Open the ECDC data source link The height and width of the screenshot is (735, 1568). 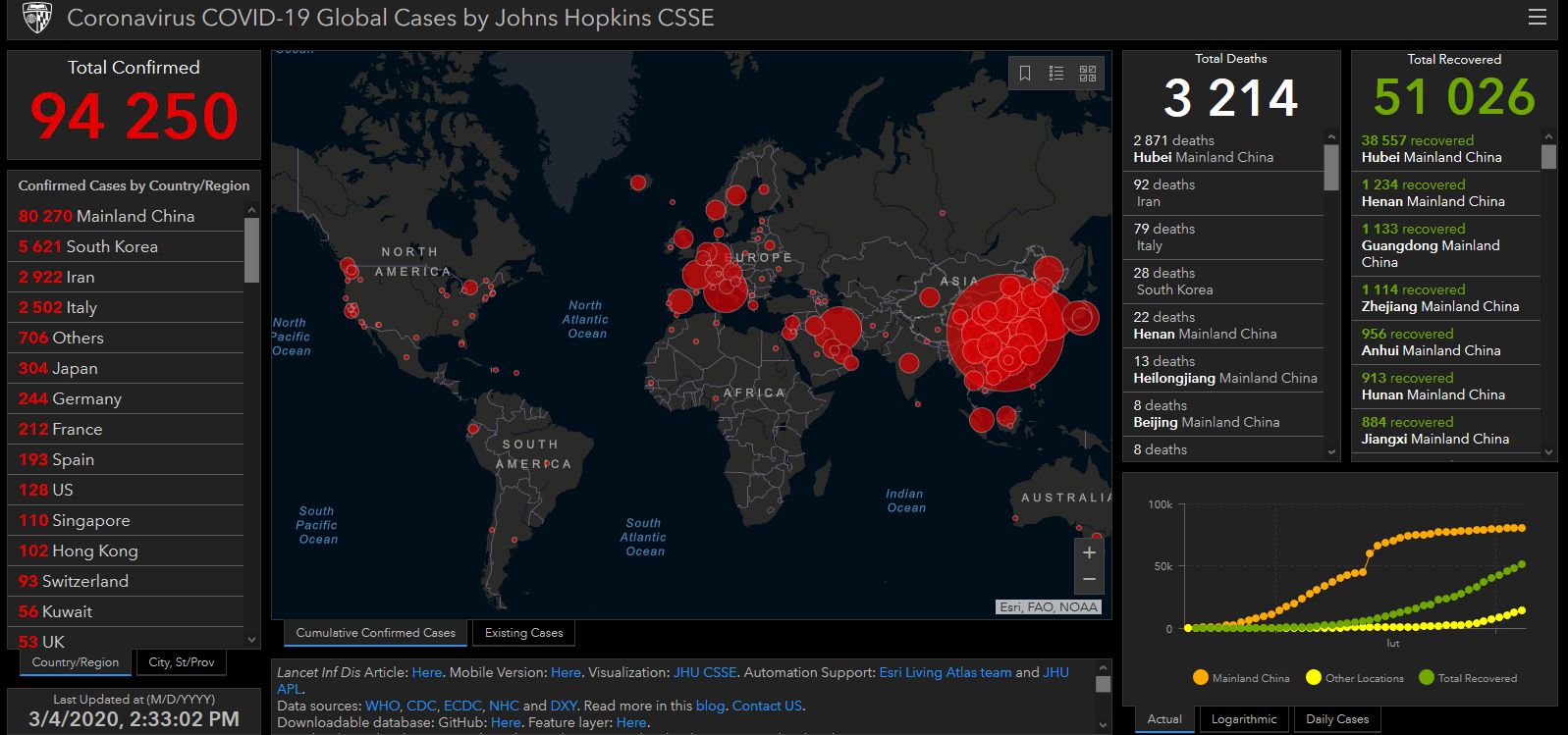tap(462, 706)
